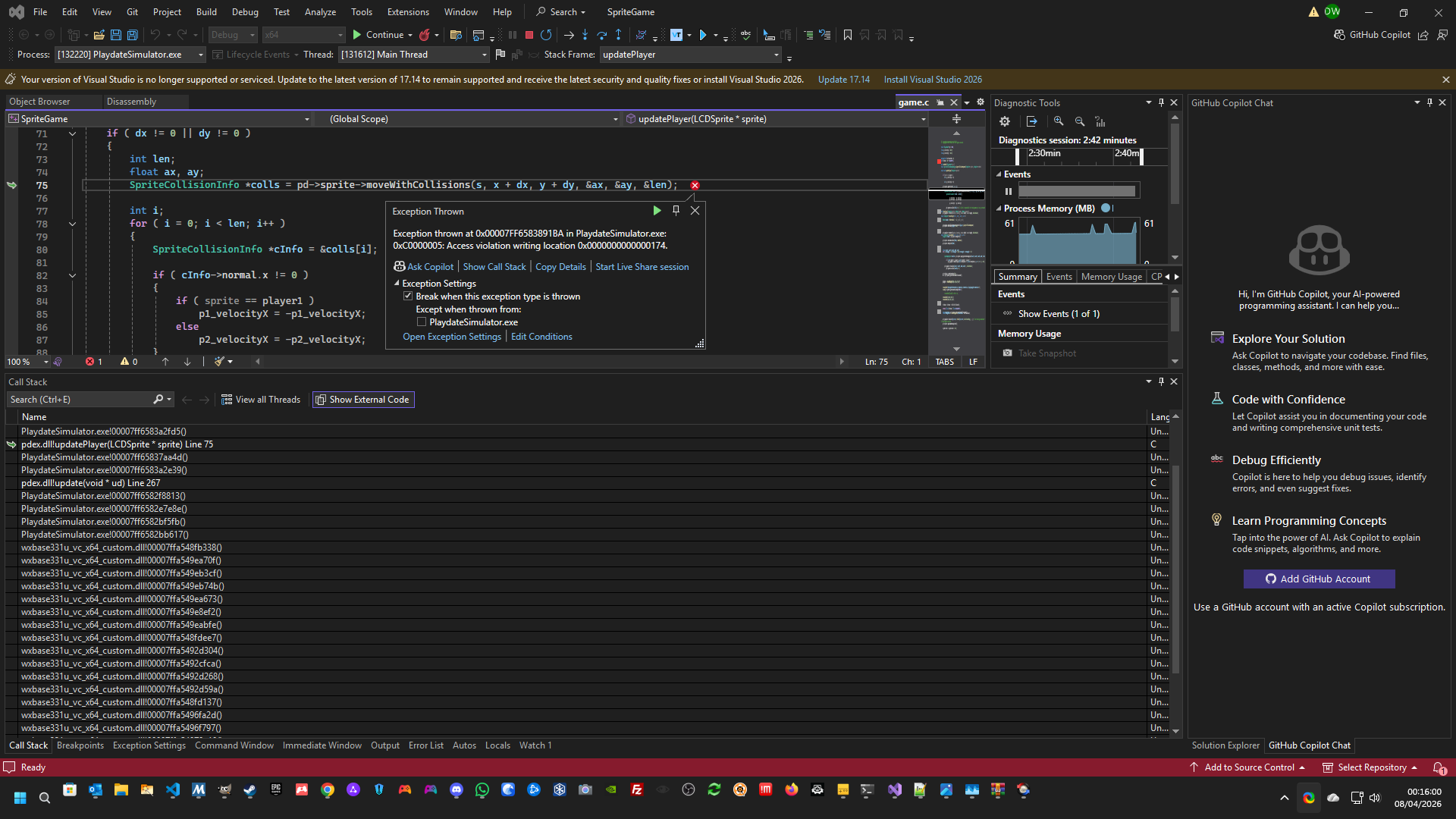The image size is (1456, 819).
Task: Toggle Show External Code button
Action: [x=362, y=400]
